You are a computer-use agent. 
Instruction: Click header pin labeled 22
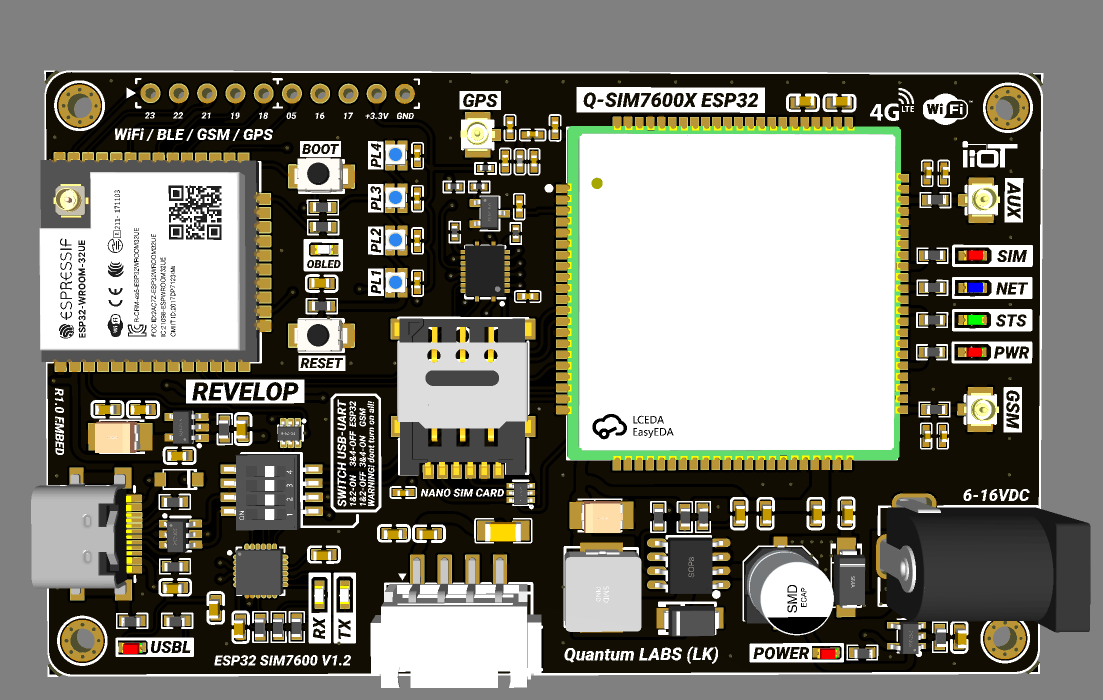(178, 93)
